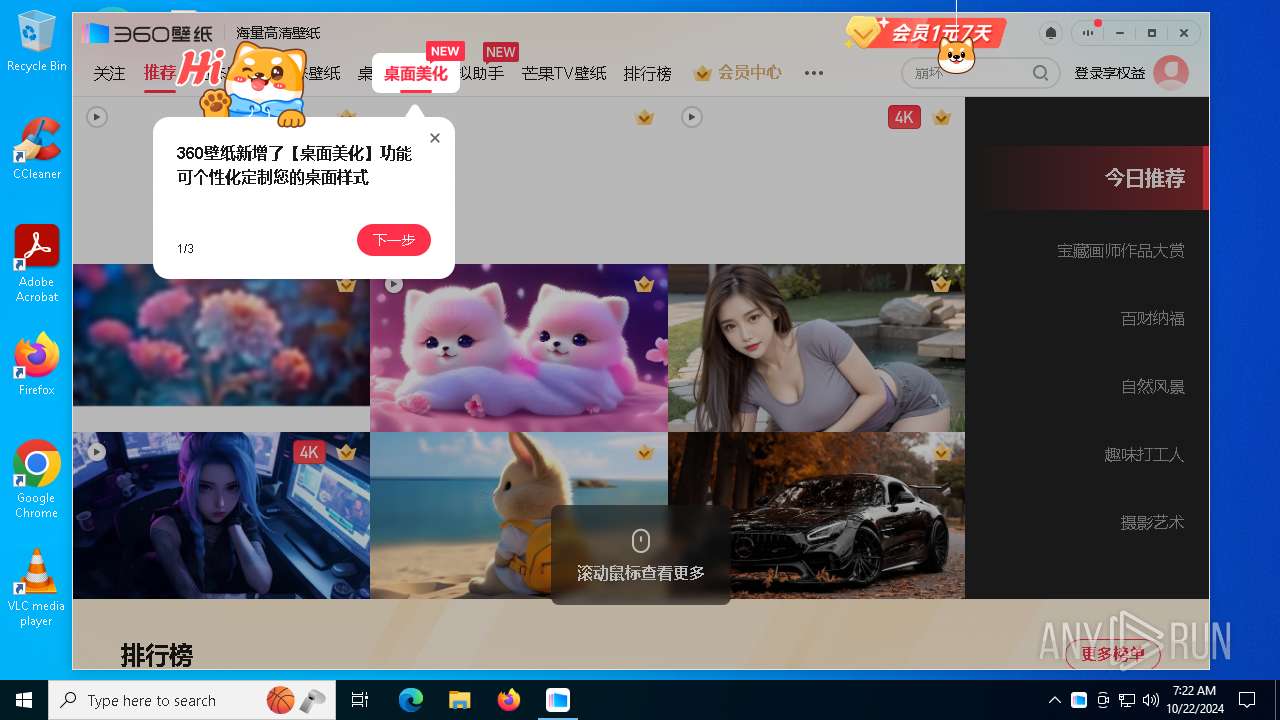Viewport: 1280px width, 720px height.
Task: Open VLC media player desktop shortcut
Action: pyautogui.click(x=37, y=587)
